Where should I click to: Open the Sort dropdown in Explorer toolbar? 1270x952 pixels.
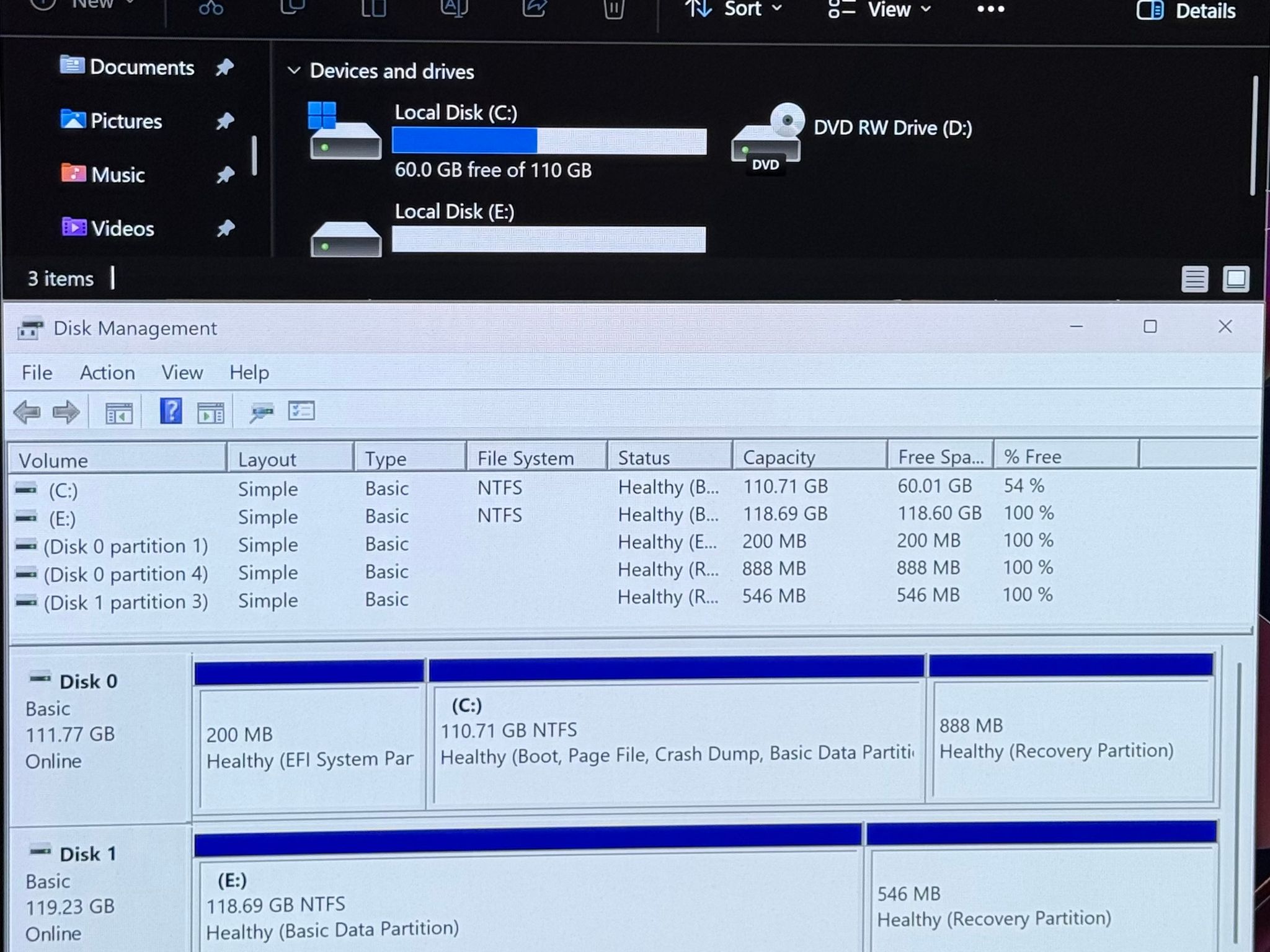click(x=734, y=9)
